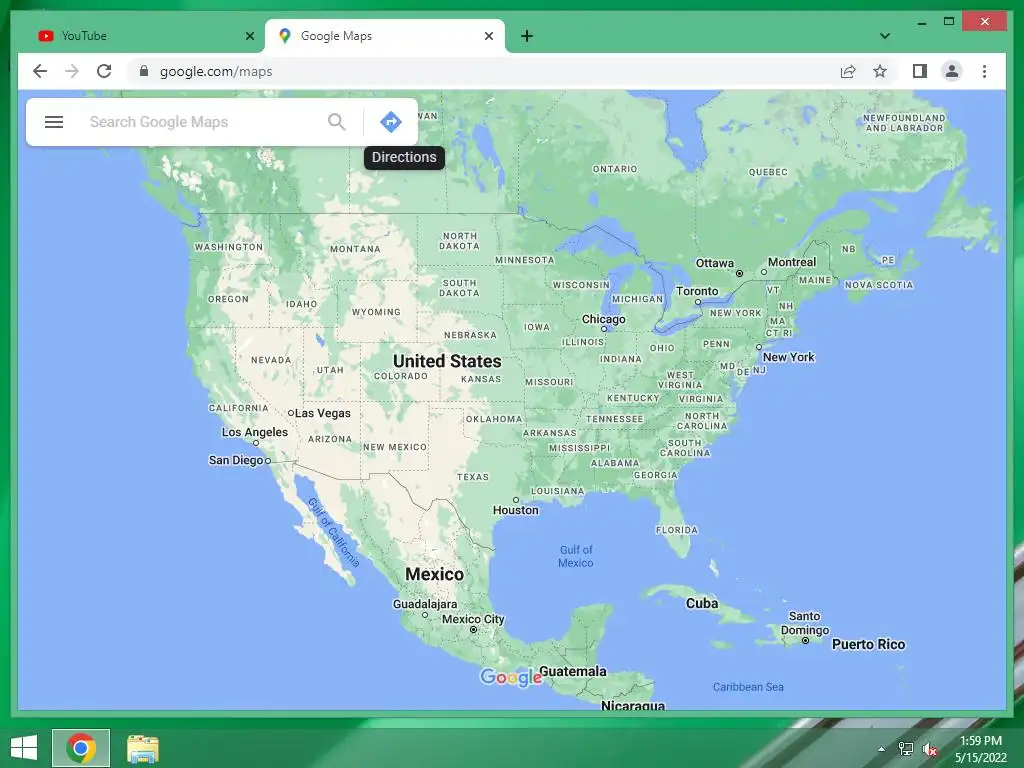Toggle the Chrome side panel icon

920,71
